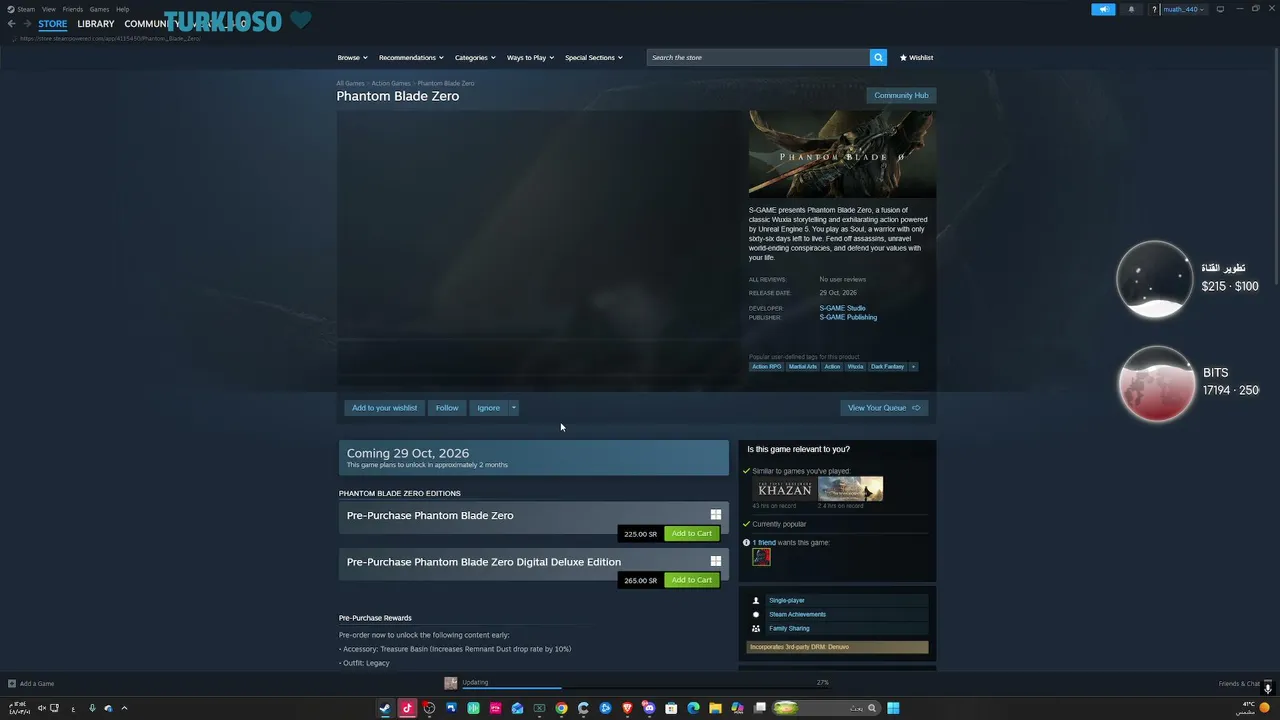1280x720 pixels.
Task: Open Microsoft Edge from the taskbar
Action: pyautogui.click(x=693, y=708)
